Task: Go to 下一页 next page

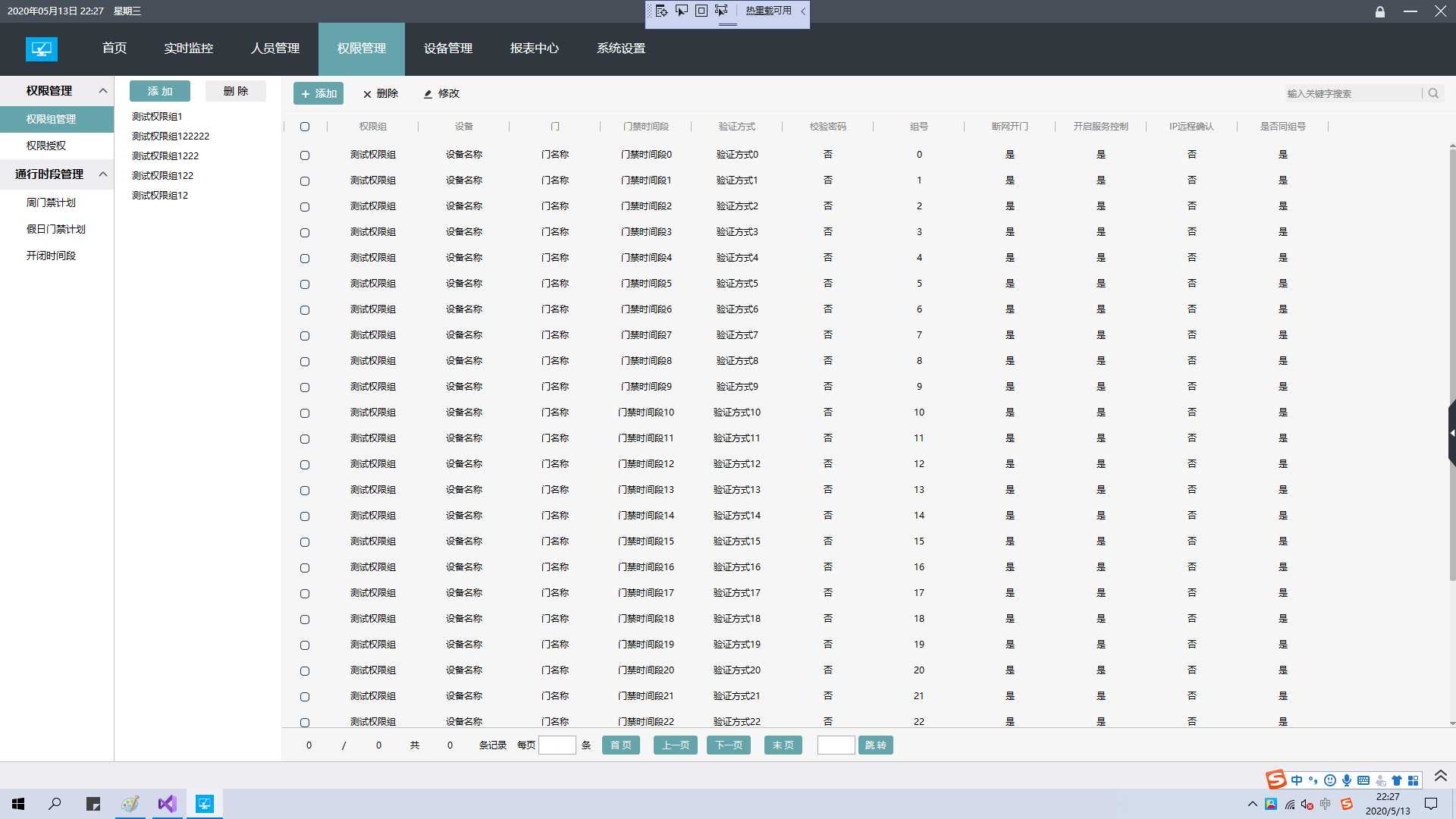Action: tap(729, 745)
